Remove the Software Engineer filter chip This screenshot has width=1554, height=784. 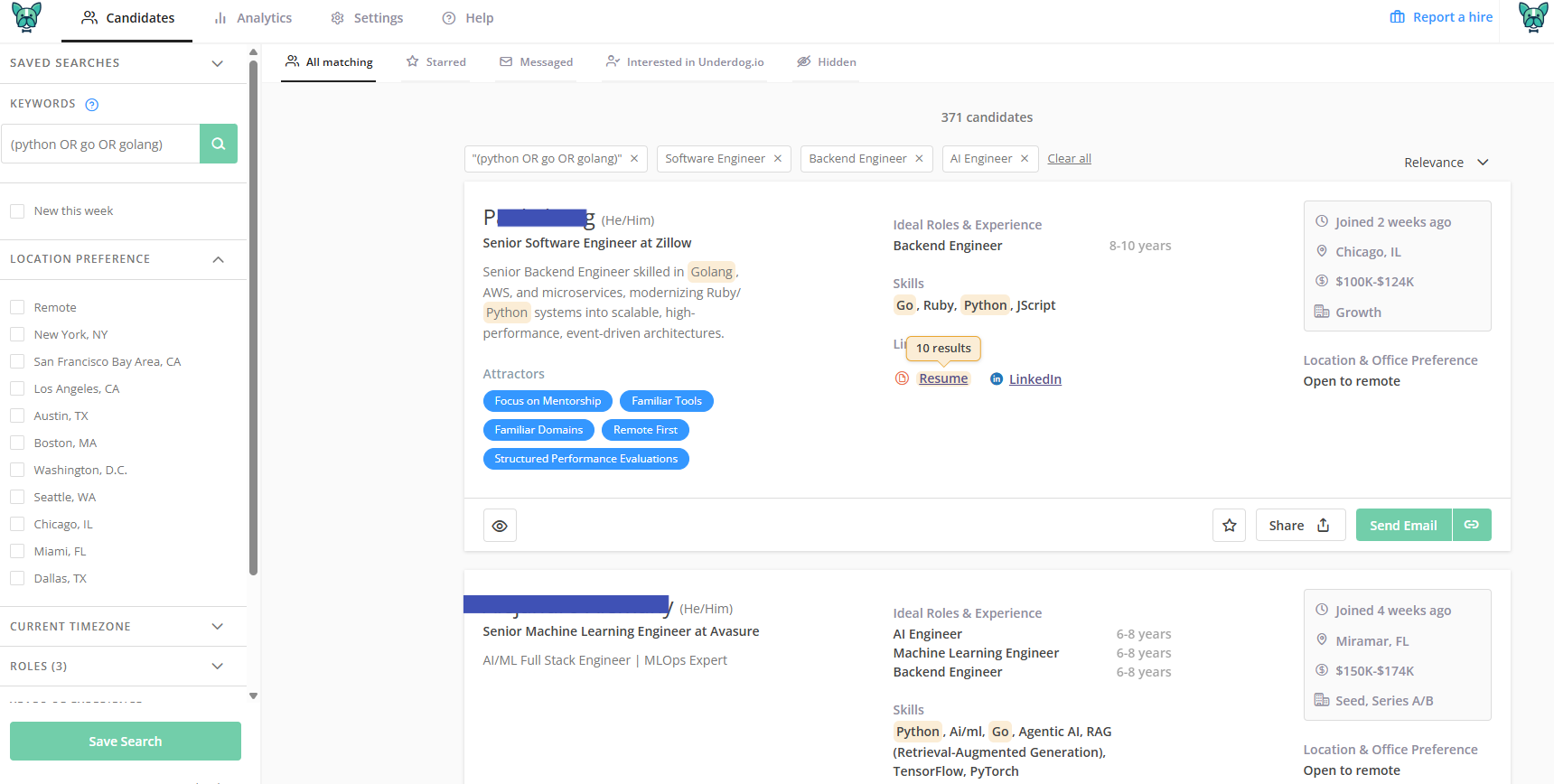click(x=778, y=159)
